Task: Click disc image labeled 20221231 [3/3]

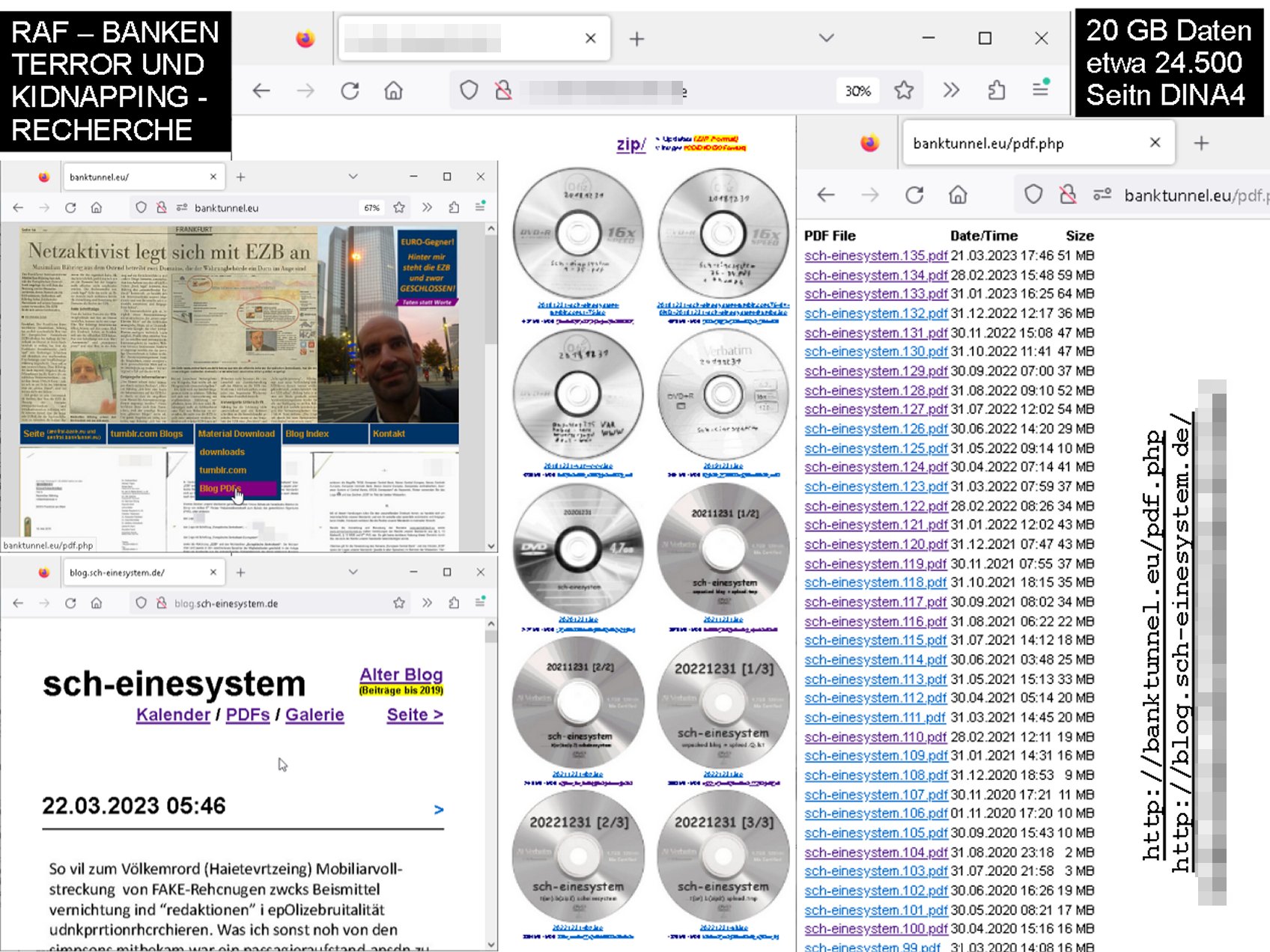Action: point(723,856)
